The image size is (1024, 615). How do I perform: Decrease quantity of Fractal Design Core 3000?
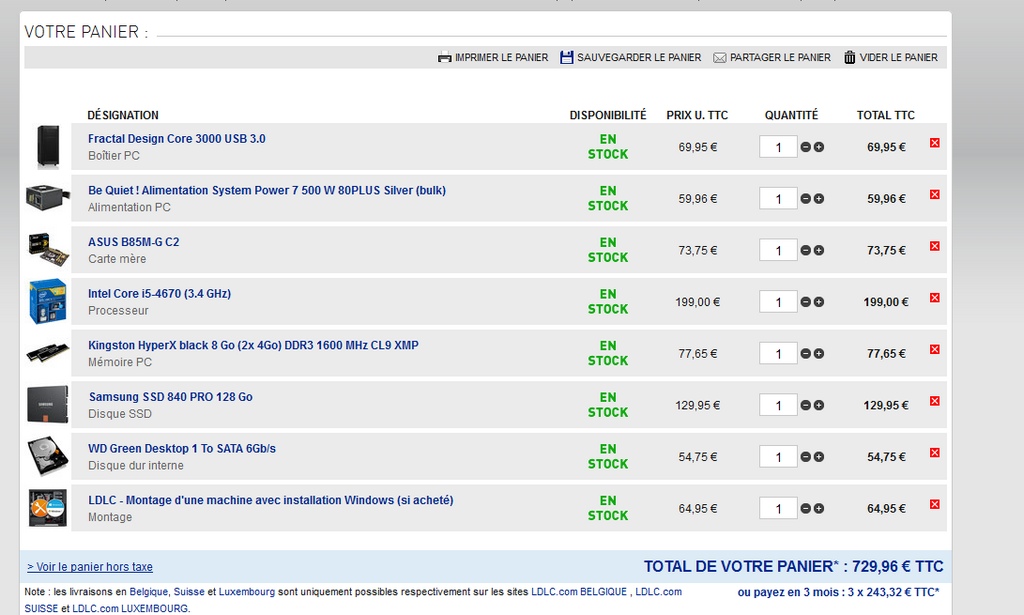point(806,147)
